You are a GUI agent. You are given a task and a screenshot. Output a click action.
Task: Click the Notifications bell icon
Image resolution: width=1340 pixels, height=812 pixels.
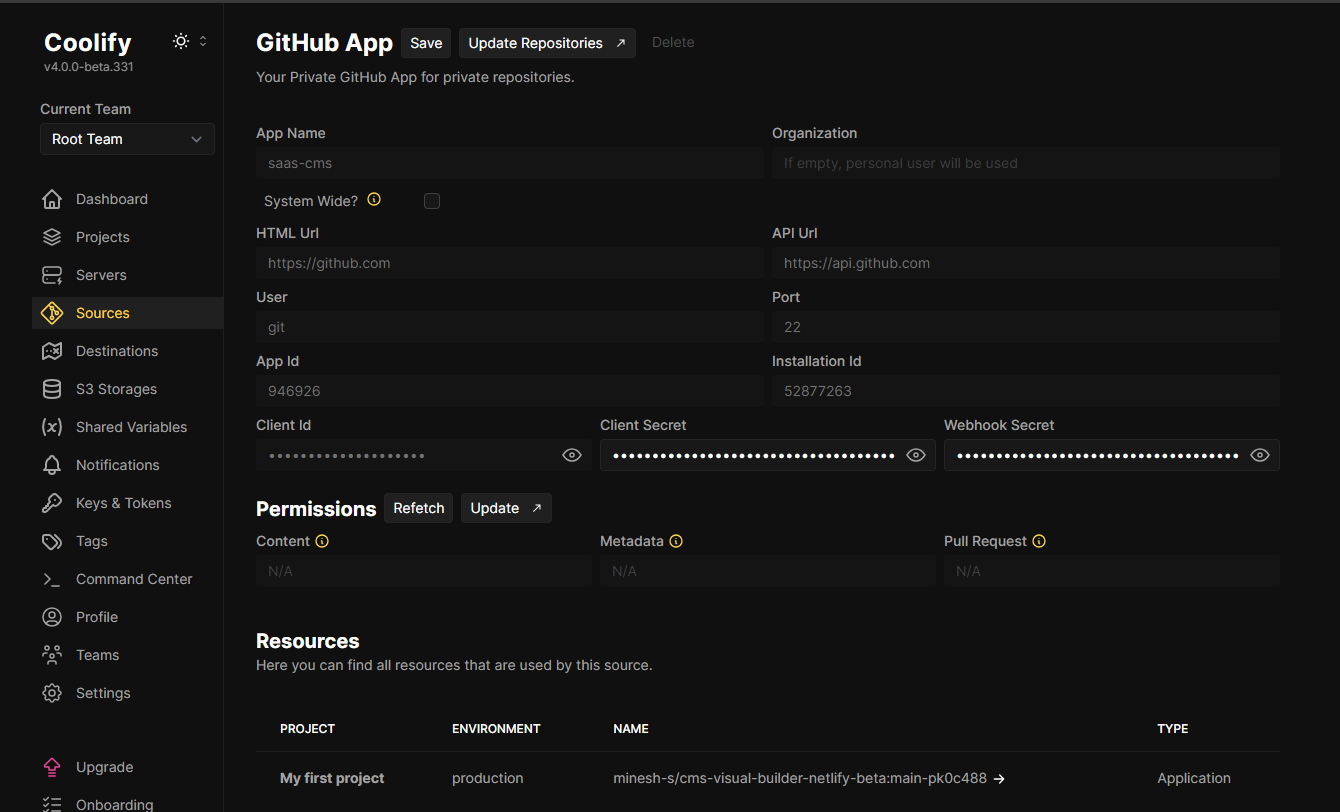click(x=52, y=465)
